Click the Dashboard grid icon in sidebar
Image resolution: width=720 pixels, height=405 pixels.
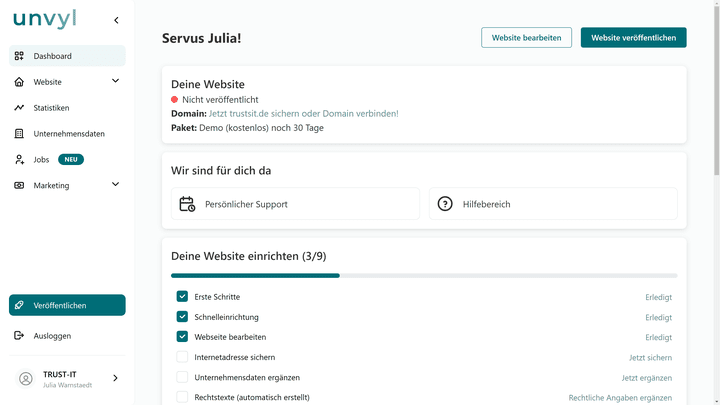point(19,56)
